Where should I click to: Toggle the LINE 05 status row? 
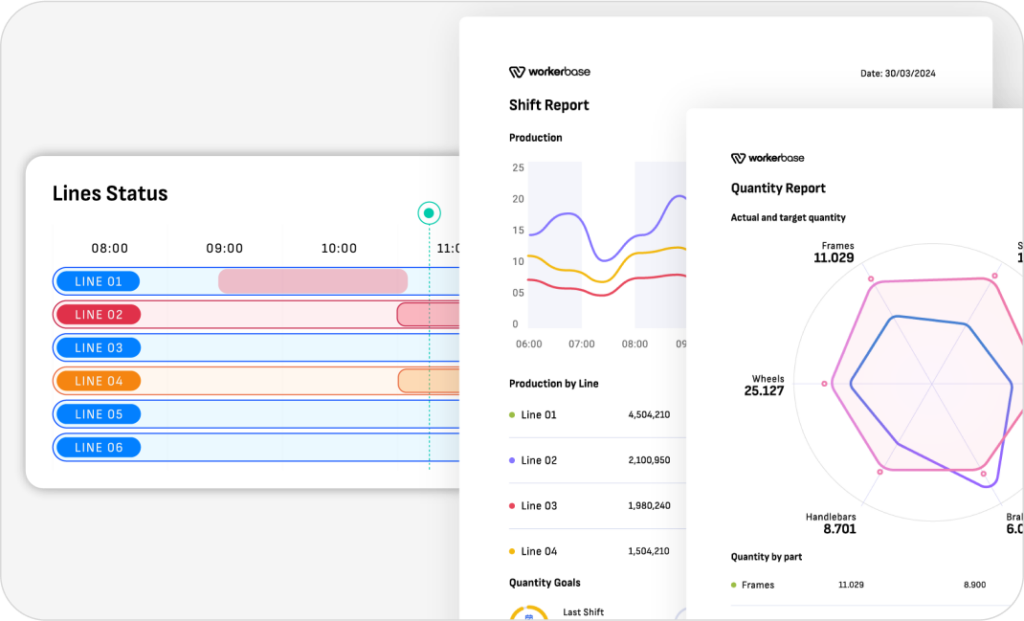[96, 413]
